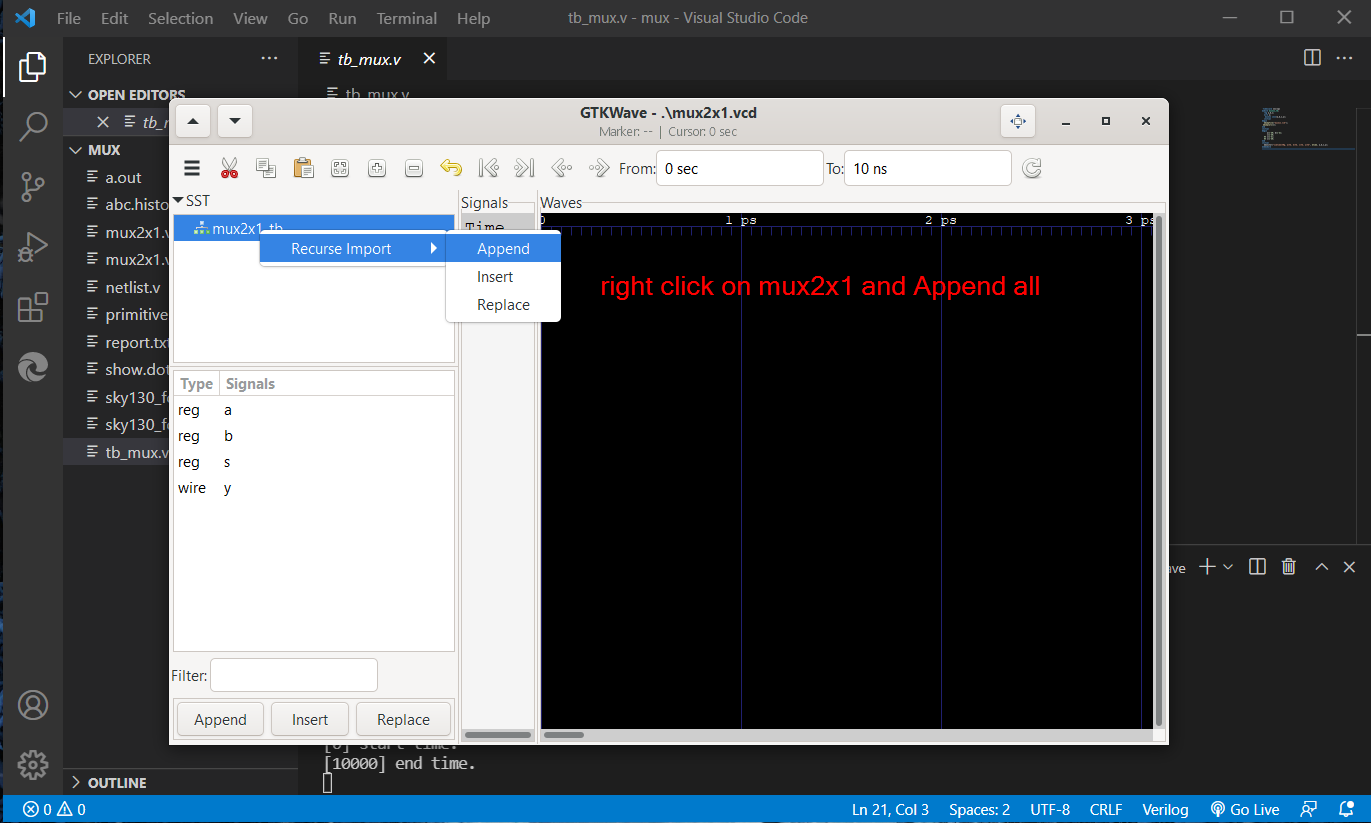Select reg signal 'a' in the signal list
This screenshot has width=1371, height=823.
(x=314, y=410)
